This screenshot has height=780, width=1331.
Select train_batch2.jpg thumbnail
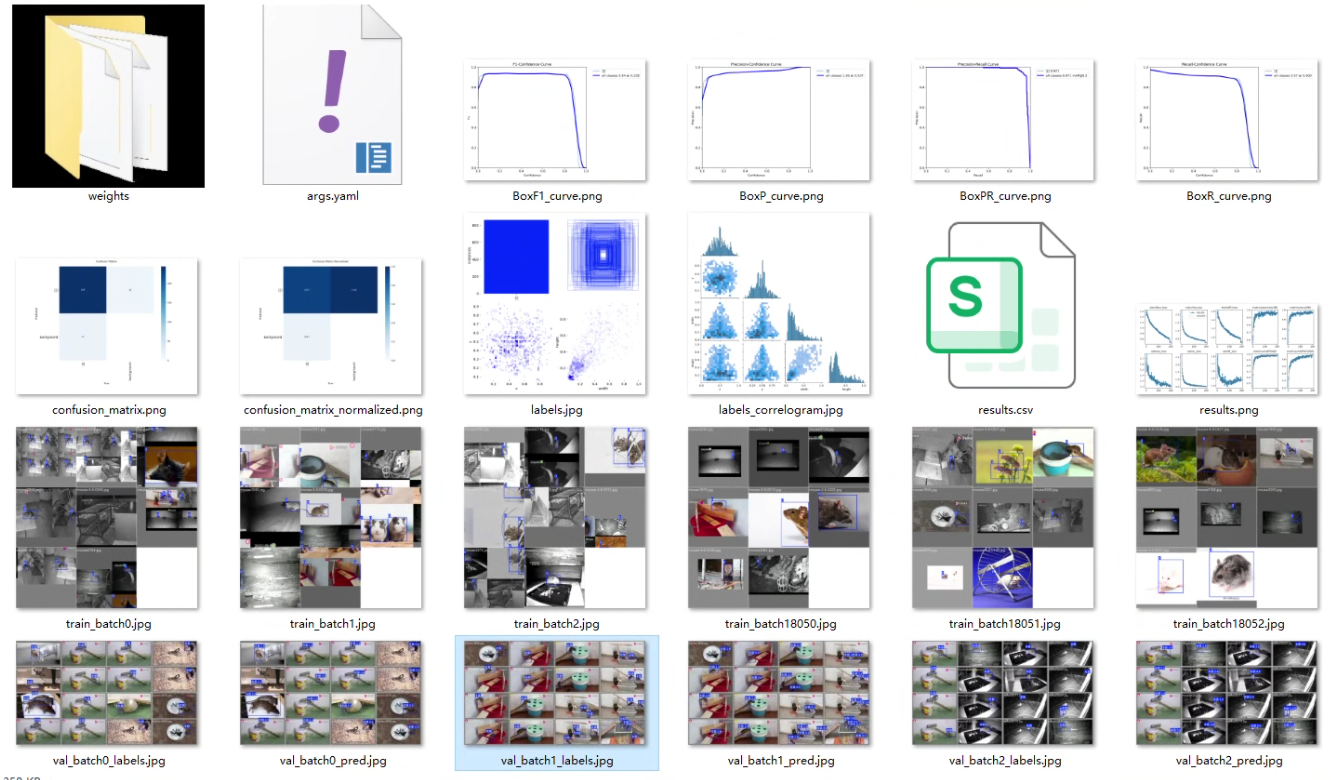coord(556,518)
